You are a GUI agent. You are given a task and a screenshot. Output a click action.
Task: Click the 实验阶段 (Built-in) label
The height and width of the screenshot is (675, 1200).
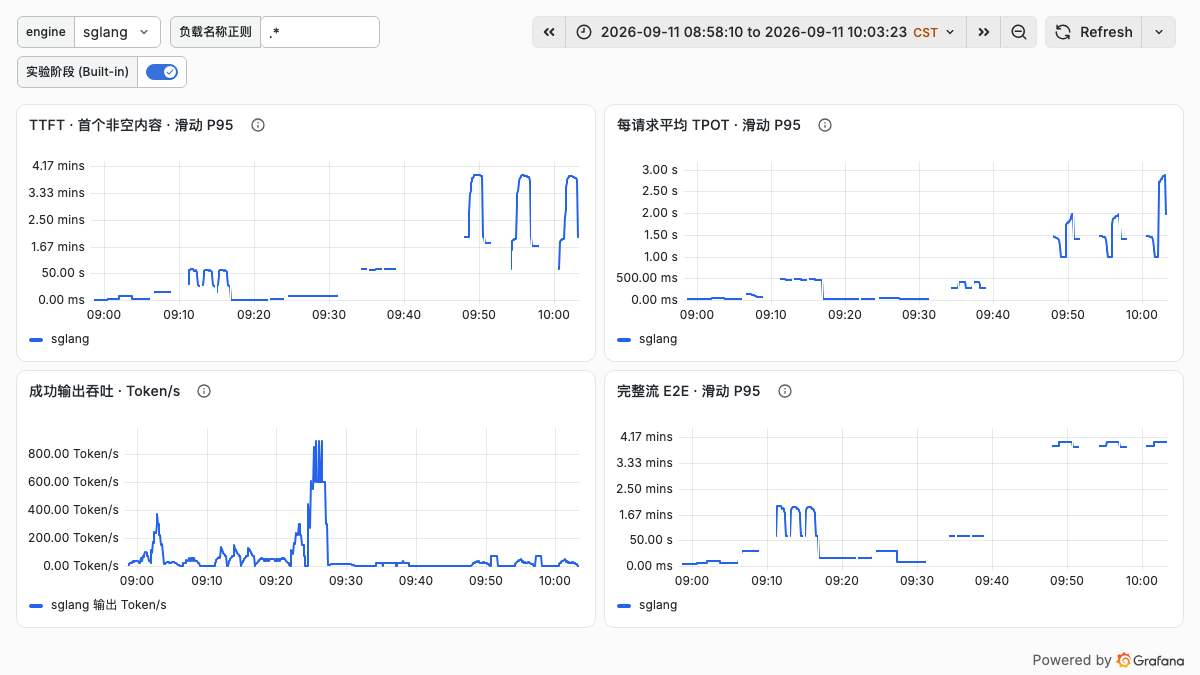[77, 72]
